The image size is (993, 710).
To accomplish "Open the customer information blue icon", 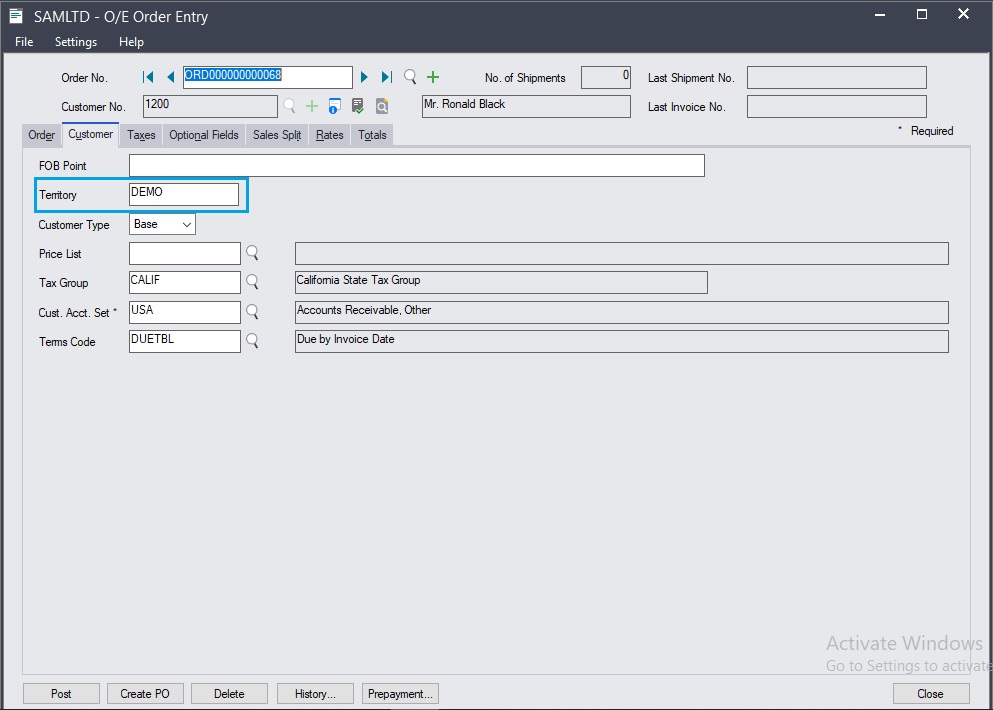I will point(334,106).
